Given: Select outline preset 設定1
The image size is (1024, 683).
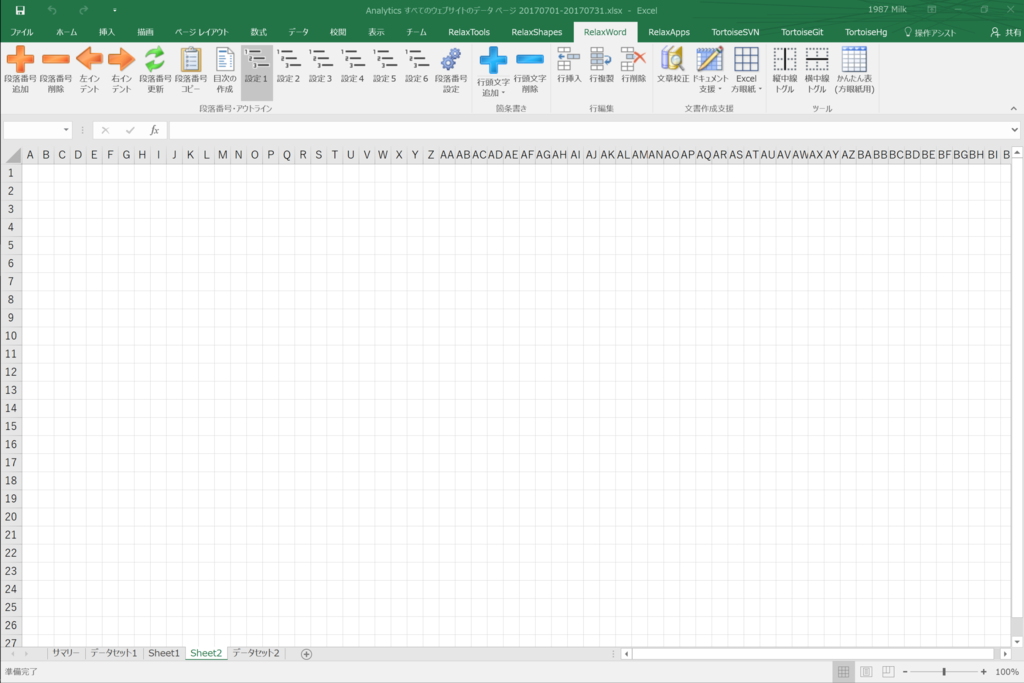Looking at the screenshot, I should coord(256,72).
